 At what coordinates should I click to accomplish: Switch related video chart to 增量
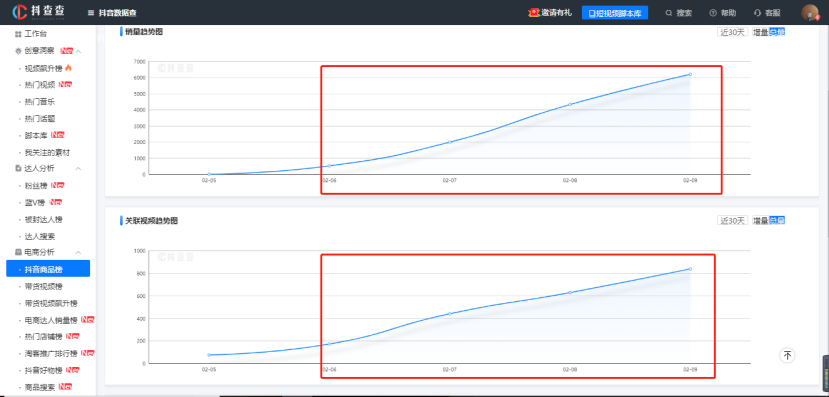760,220
